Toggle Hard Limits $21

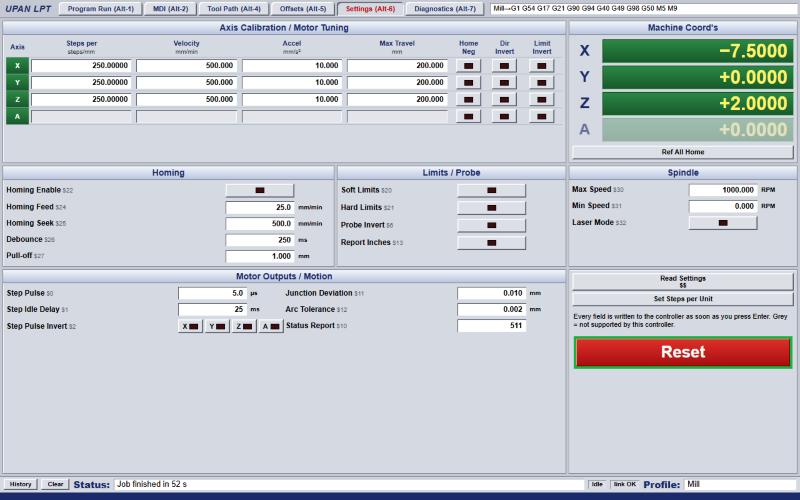[x=491, y=208]
